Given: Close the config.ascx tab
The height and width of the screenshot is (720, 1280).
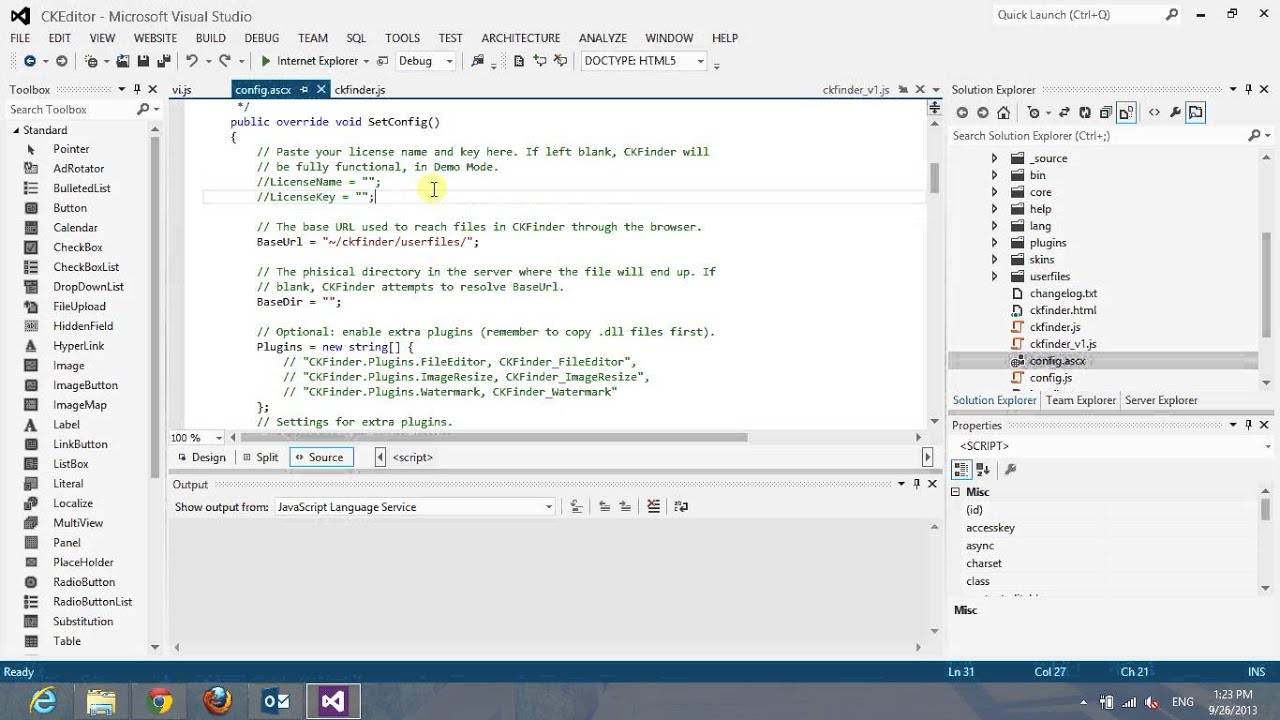Looking at the screenshot, I should (x=321, y=89).
